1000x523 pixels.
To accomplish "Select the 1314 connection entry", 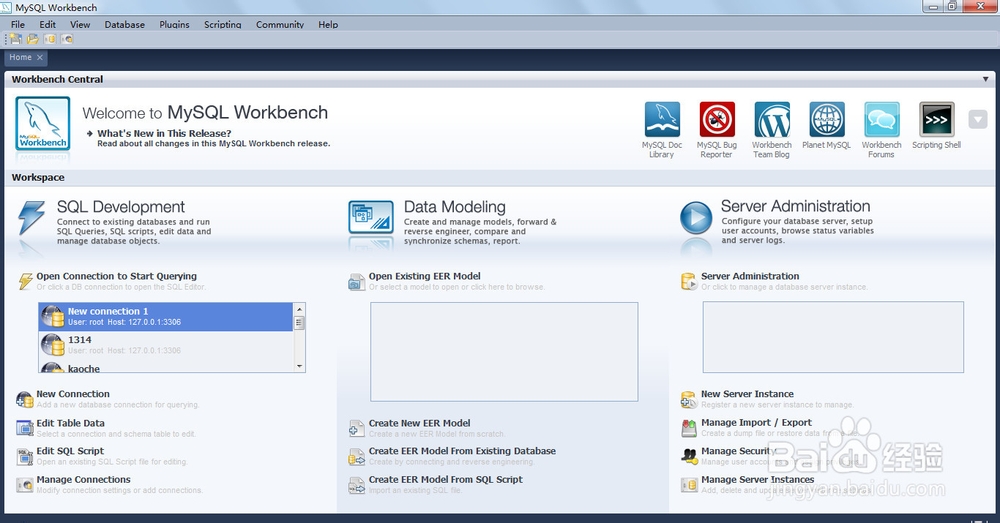I will [x=166, y=345].
